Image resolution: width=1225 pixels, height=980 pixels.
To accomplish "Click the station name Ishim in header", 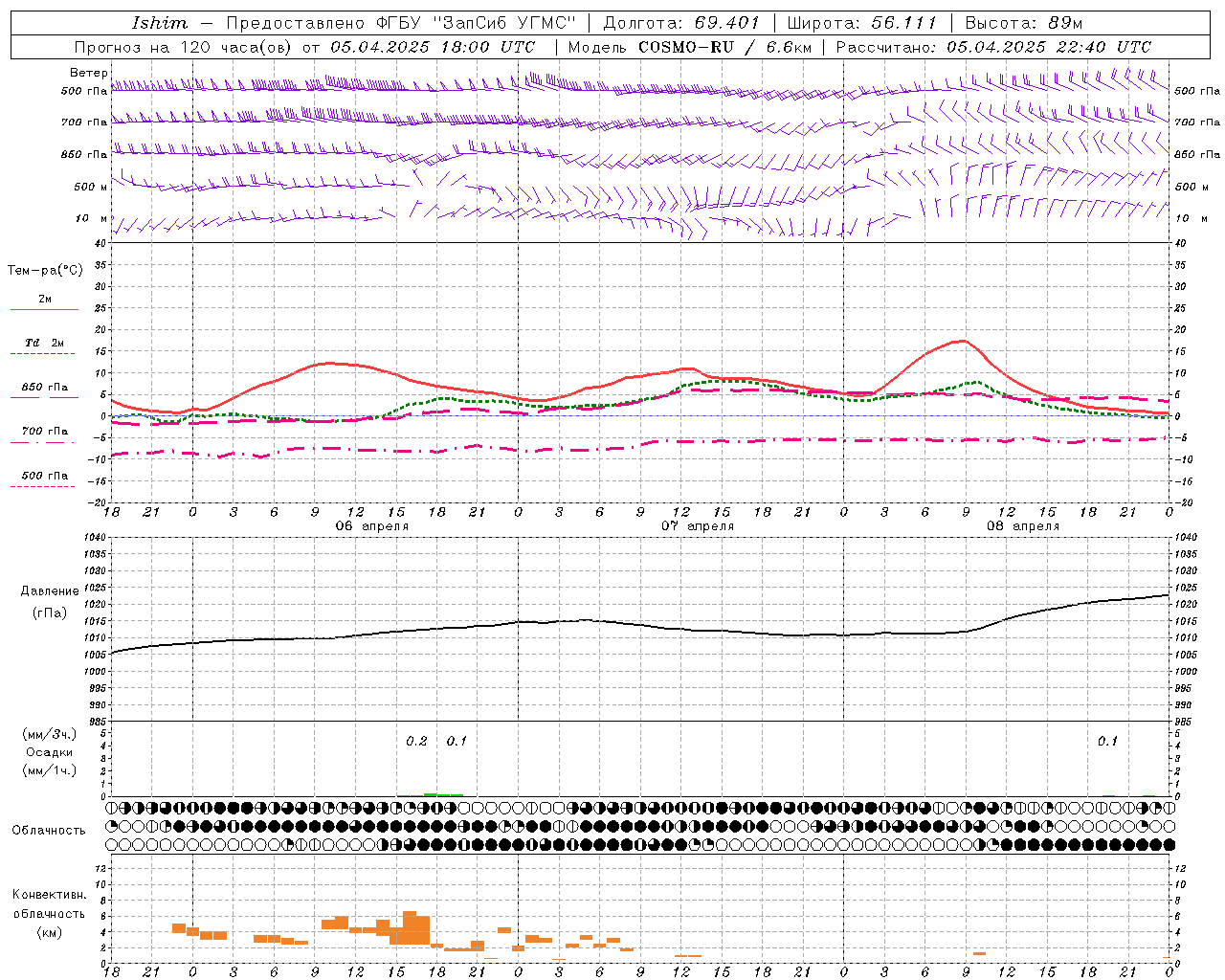I will coord(160,23).
